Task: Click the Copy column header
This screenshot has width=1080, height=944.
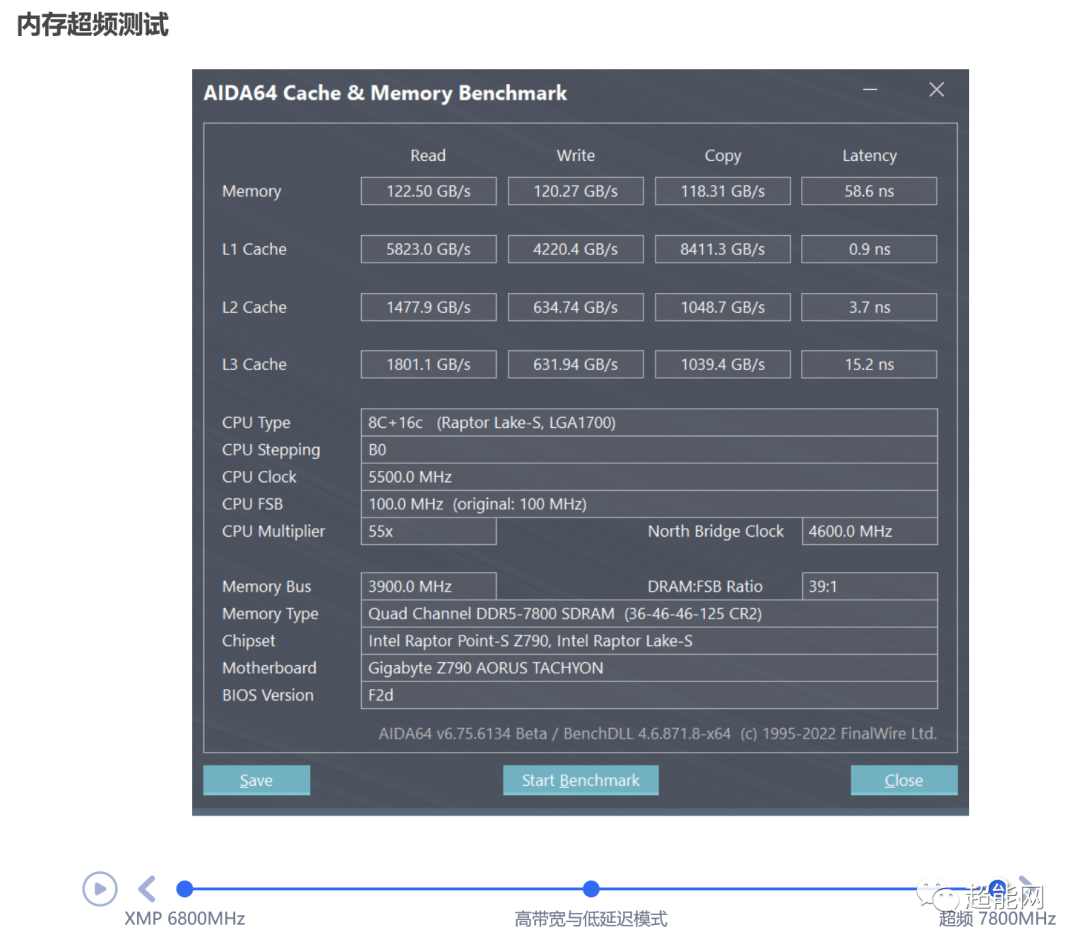Action: (723, 156)
